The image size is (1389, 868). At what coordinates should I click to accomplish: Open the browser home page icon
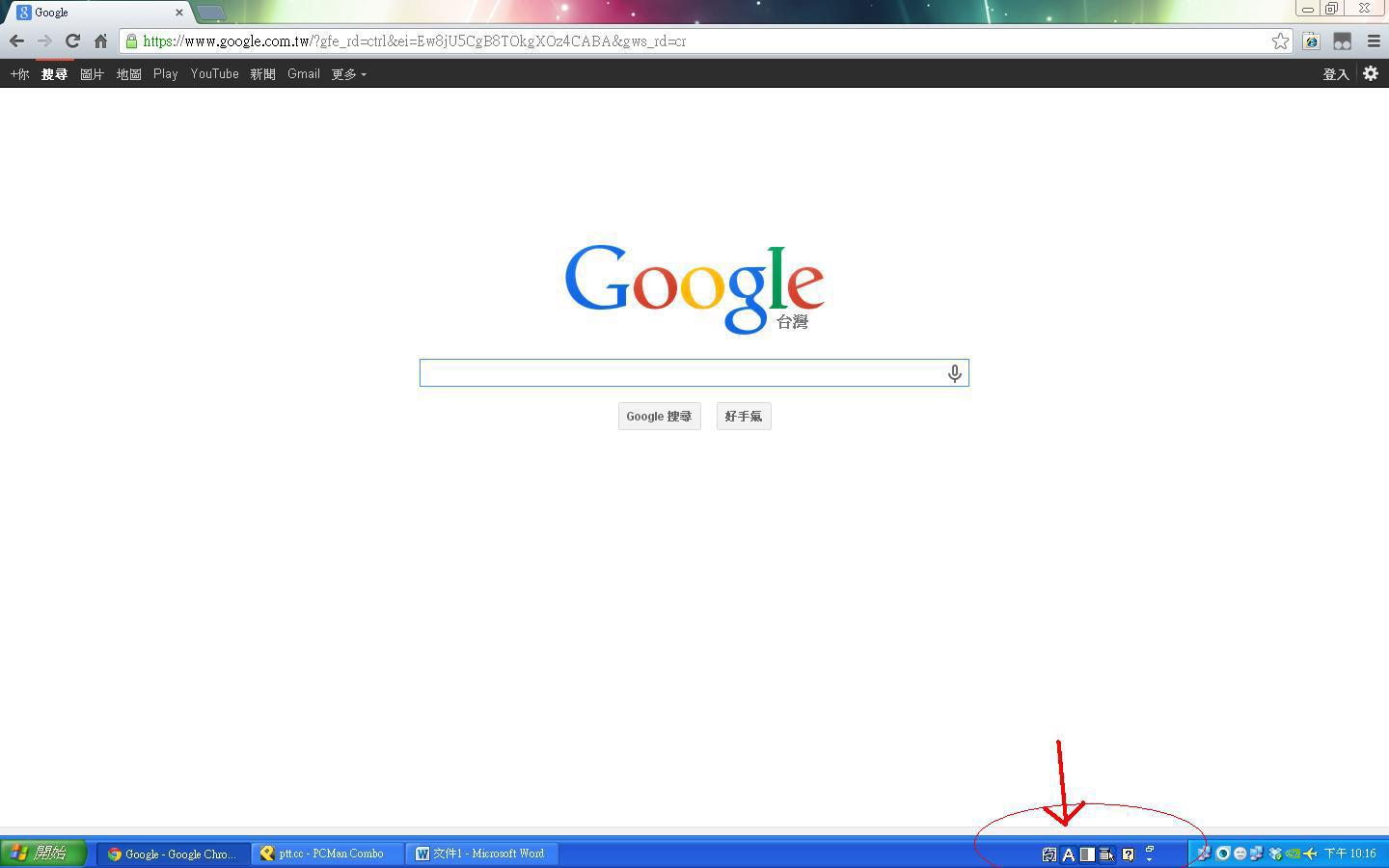click(100, 41)
